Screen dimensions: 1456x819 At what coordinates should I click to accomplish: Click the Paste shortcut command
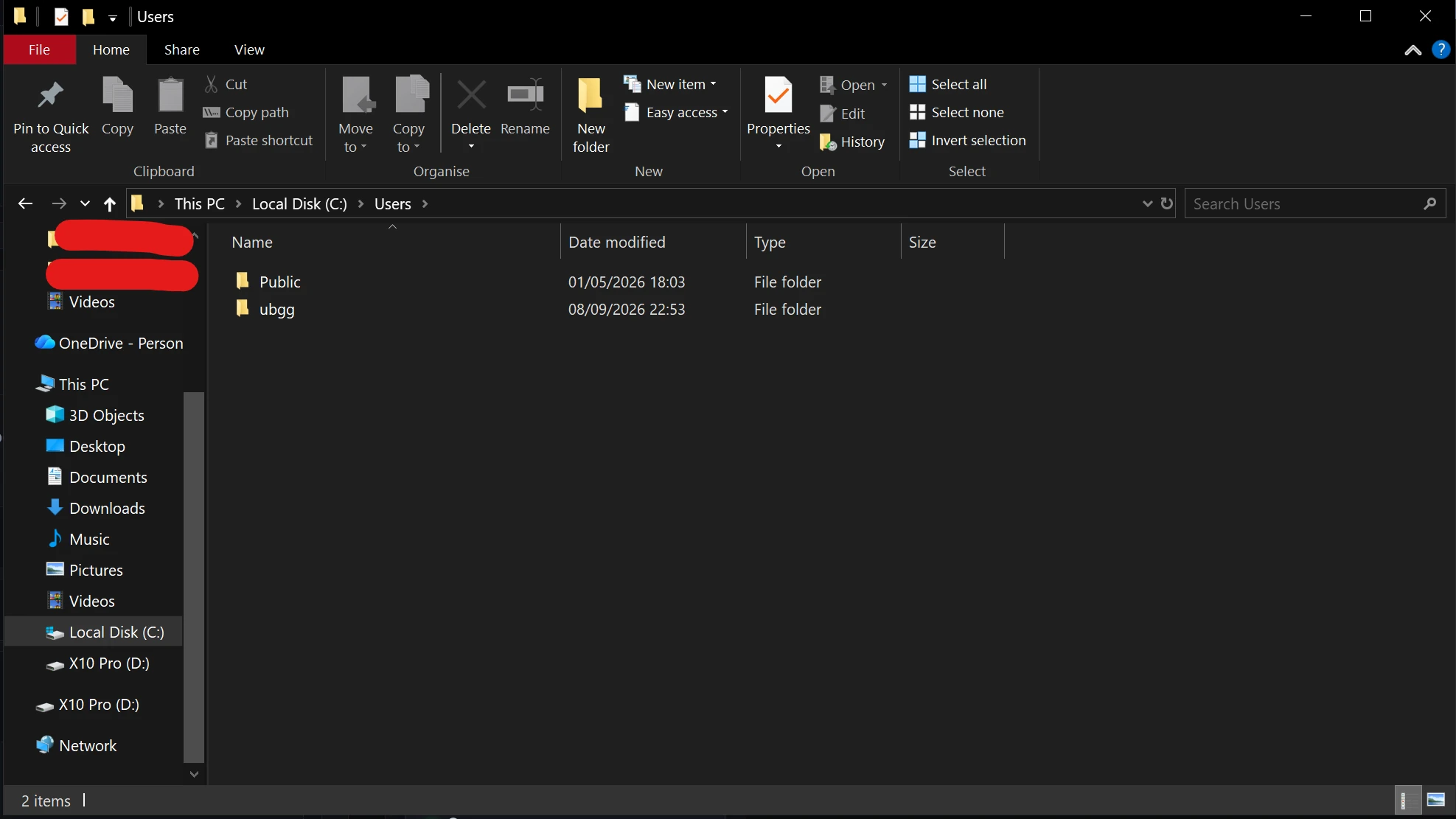click(x=258, y=140)
